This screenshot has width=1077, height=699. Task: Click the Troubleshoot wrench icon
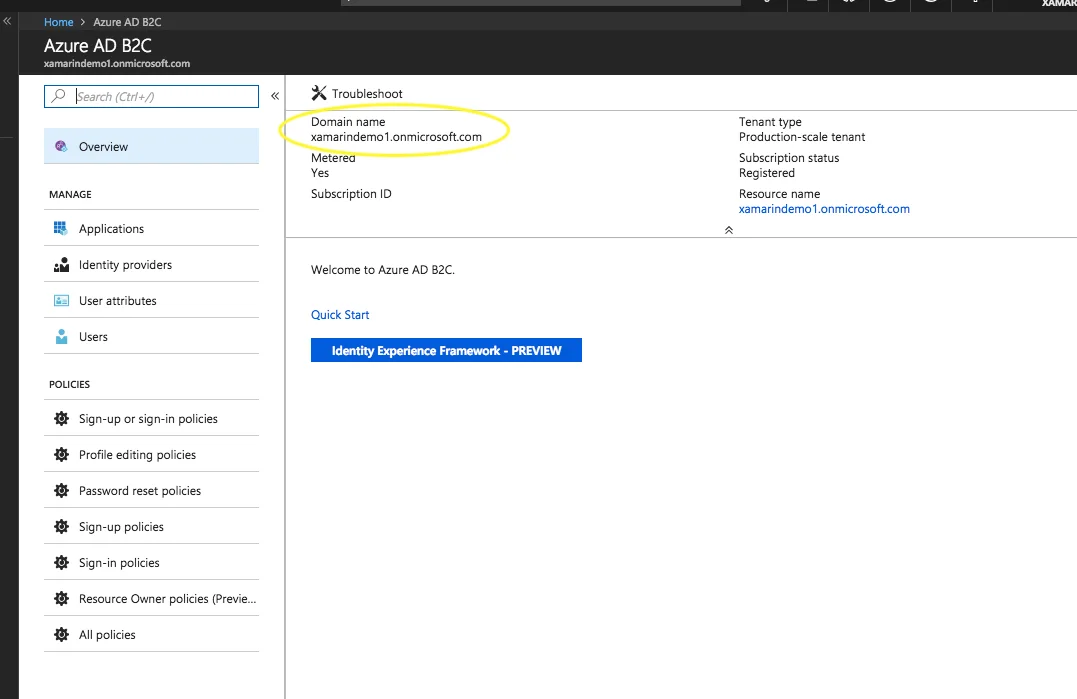coord(319,93)
